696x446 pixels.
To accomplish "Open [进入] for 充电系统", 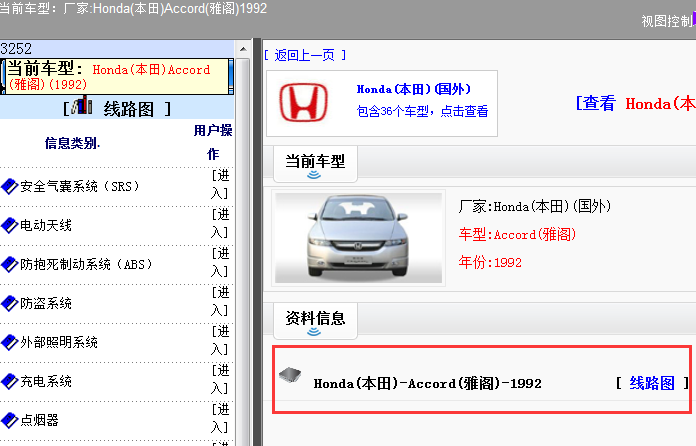I will click(220, 379).
